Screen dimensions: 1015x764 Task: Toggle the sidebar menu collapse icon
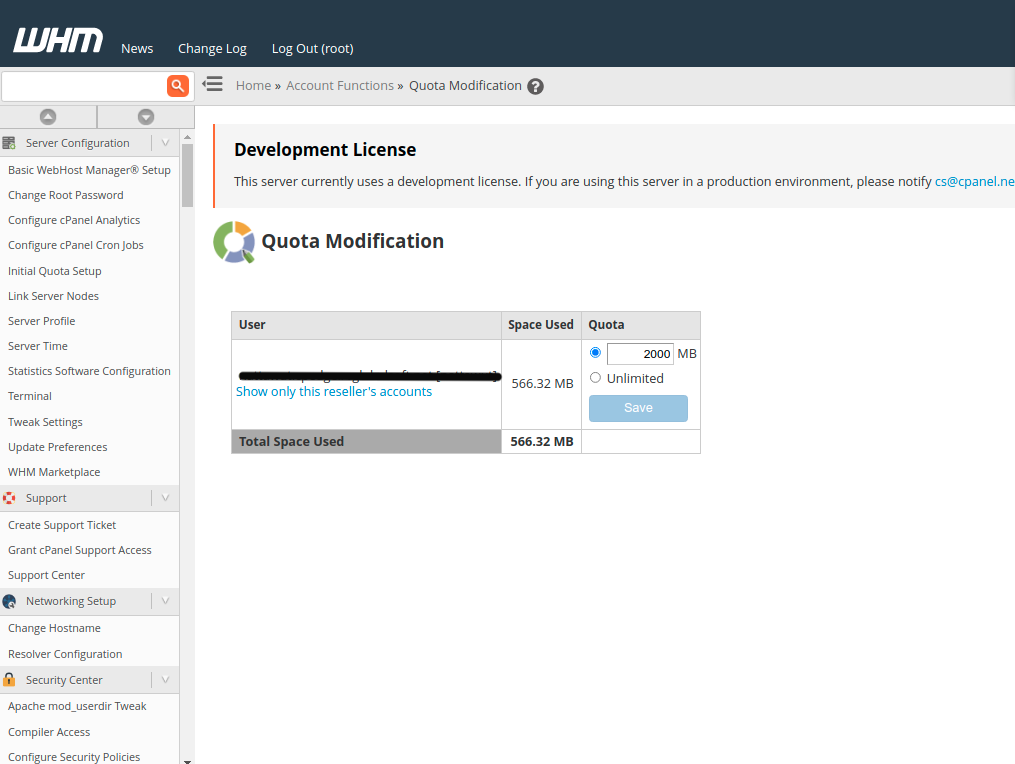(x=212, y=84)
